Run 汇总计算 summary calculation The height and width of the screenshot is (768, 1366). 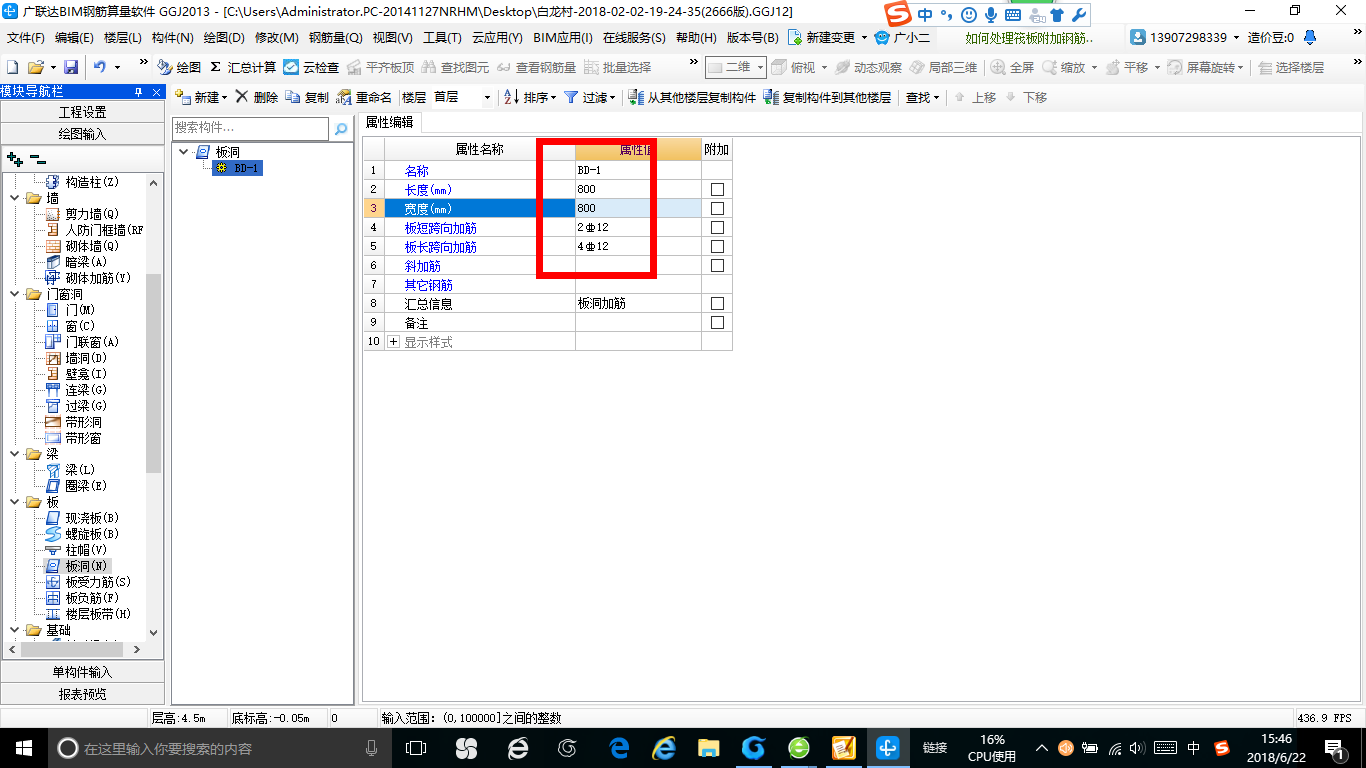coord(243,67)
